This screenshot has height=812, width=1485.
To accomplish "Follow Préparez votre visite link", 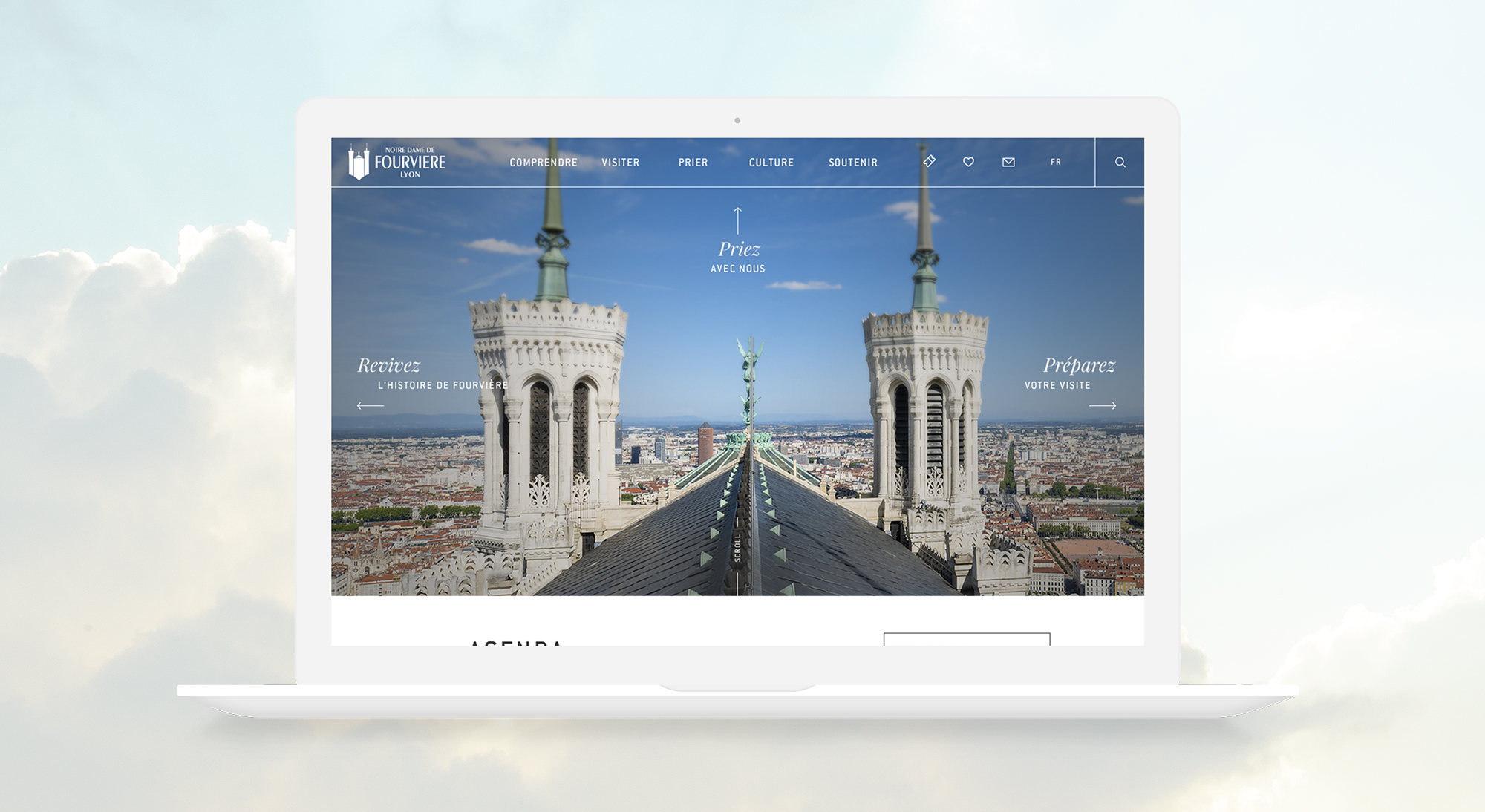I will point(1070,373).
